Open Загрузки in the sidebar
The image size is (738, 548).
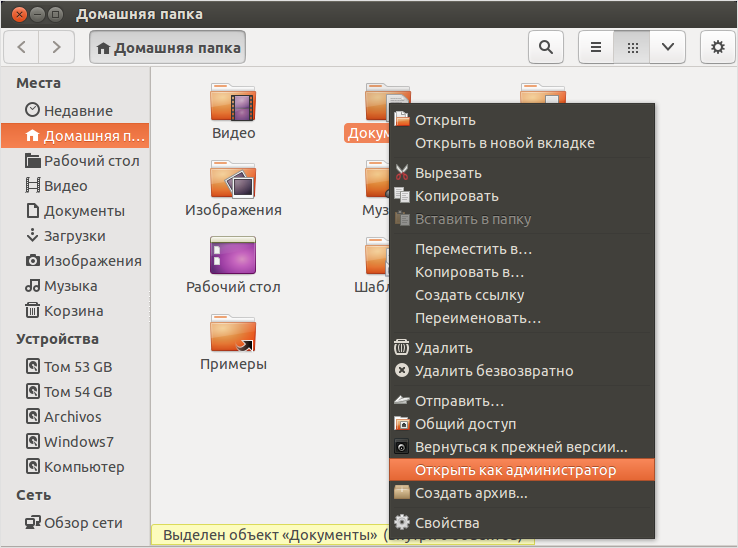pyautogui.click(x=75, y=236)
